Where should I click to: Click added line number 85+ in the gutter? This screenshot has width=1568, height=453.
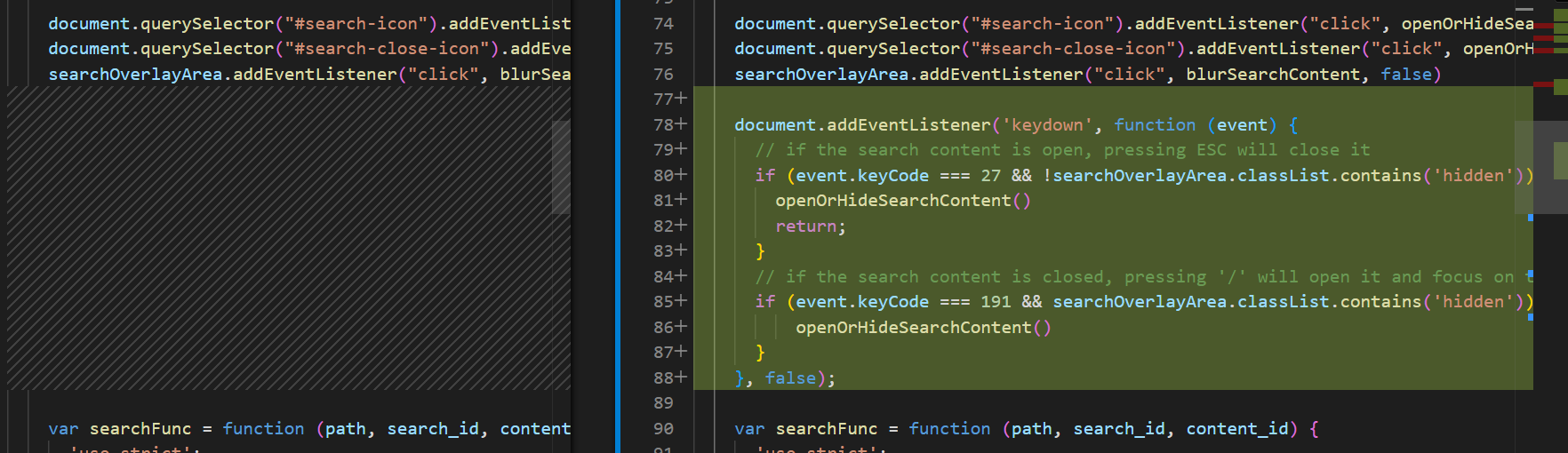pyautogui.click(x=670, y=302)
